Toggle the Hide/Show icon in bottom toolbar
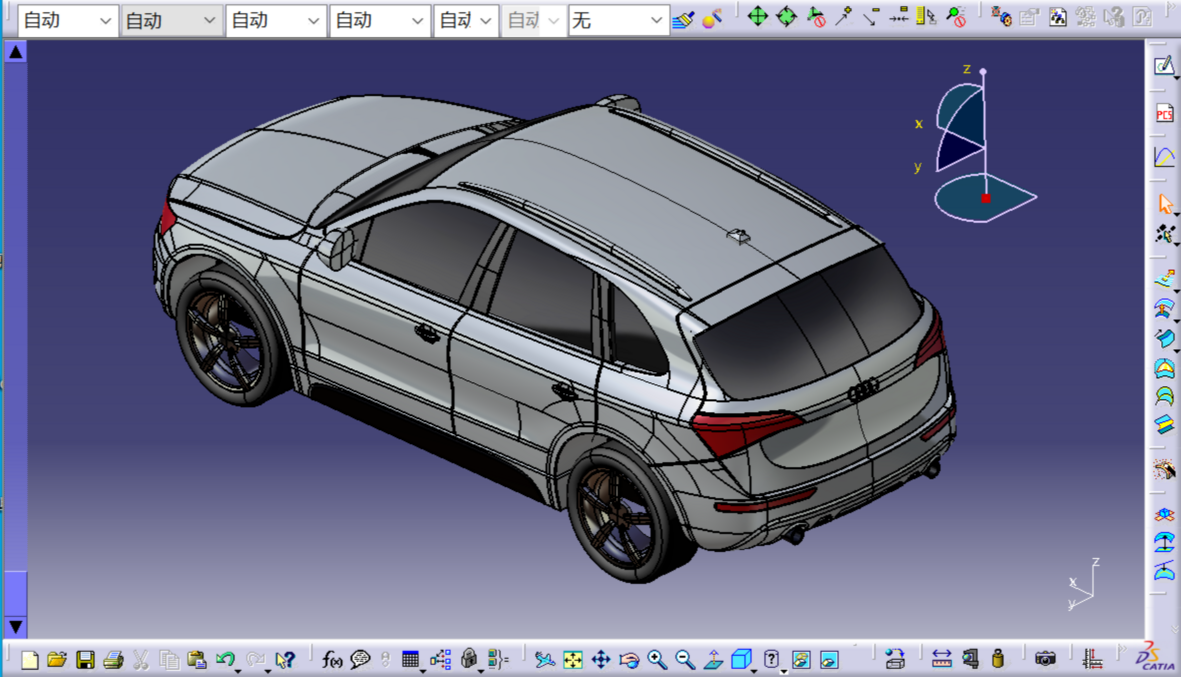Viewport: 1181px width, 677px height. (x=801, y=659)
